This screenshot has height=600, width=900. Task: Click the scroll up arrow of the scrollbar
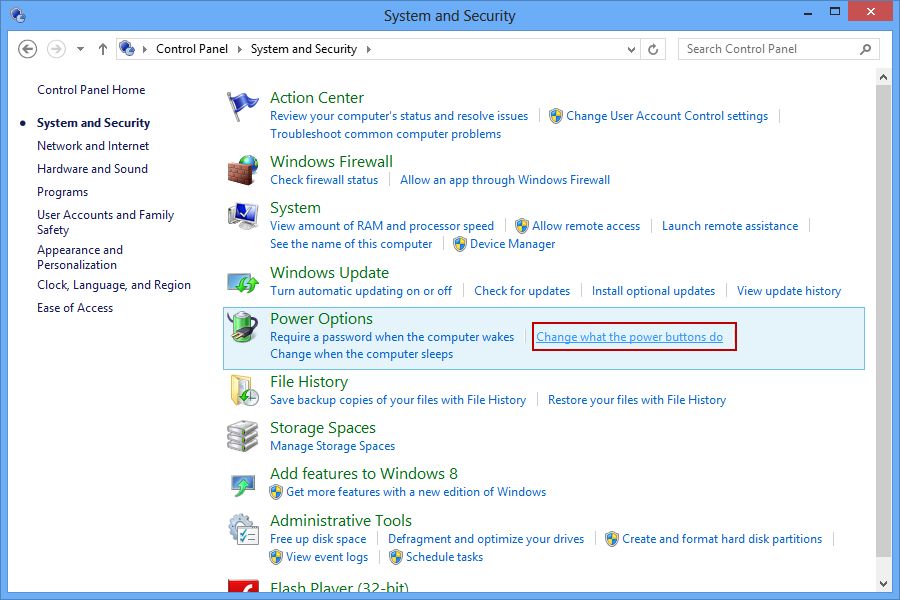883,76
